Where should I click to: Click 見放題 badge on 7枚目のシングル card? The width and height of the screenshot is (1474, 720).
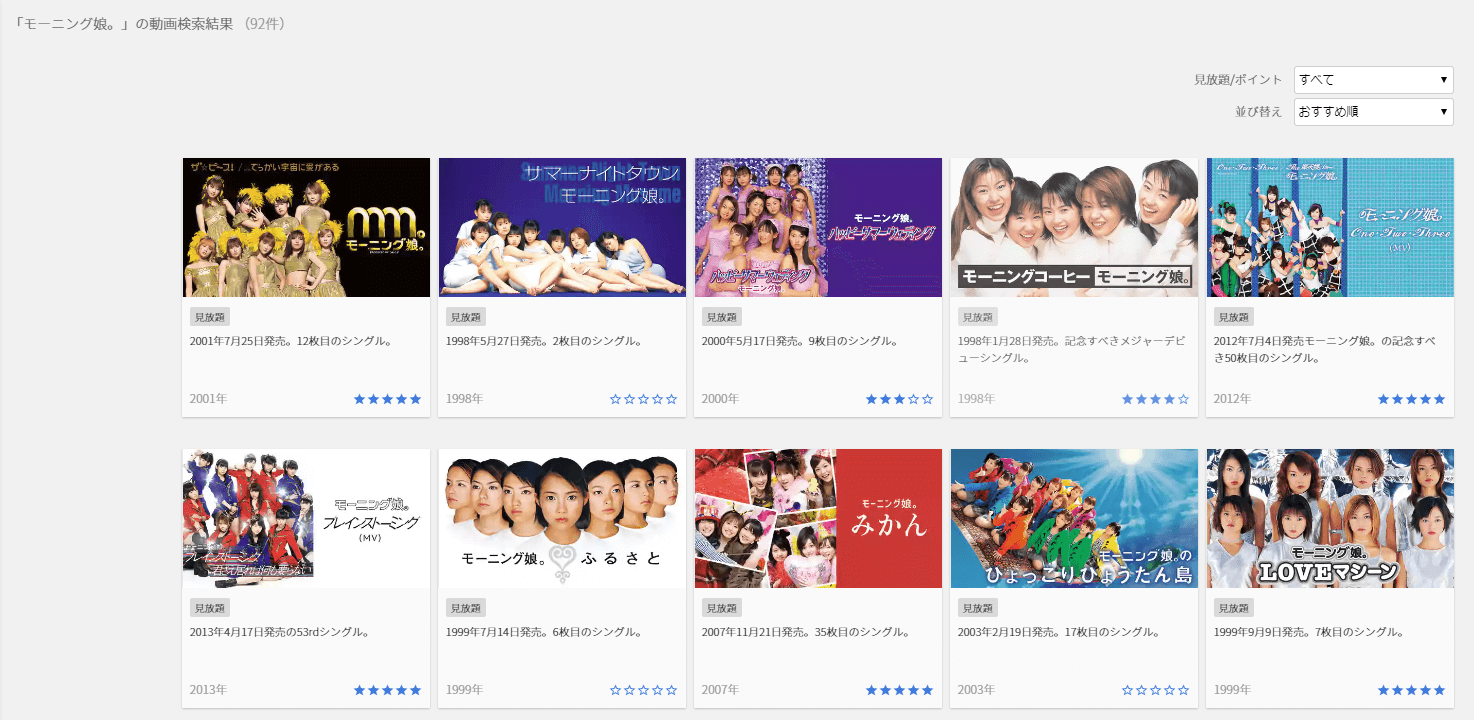(1234, 608)
